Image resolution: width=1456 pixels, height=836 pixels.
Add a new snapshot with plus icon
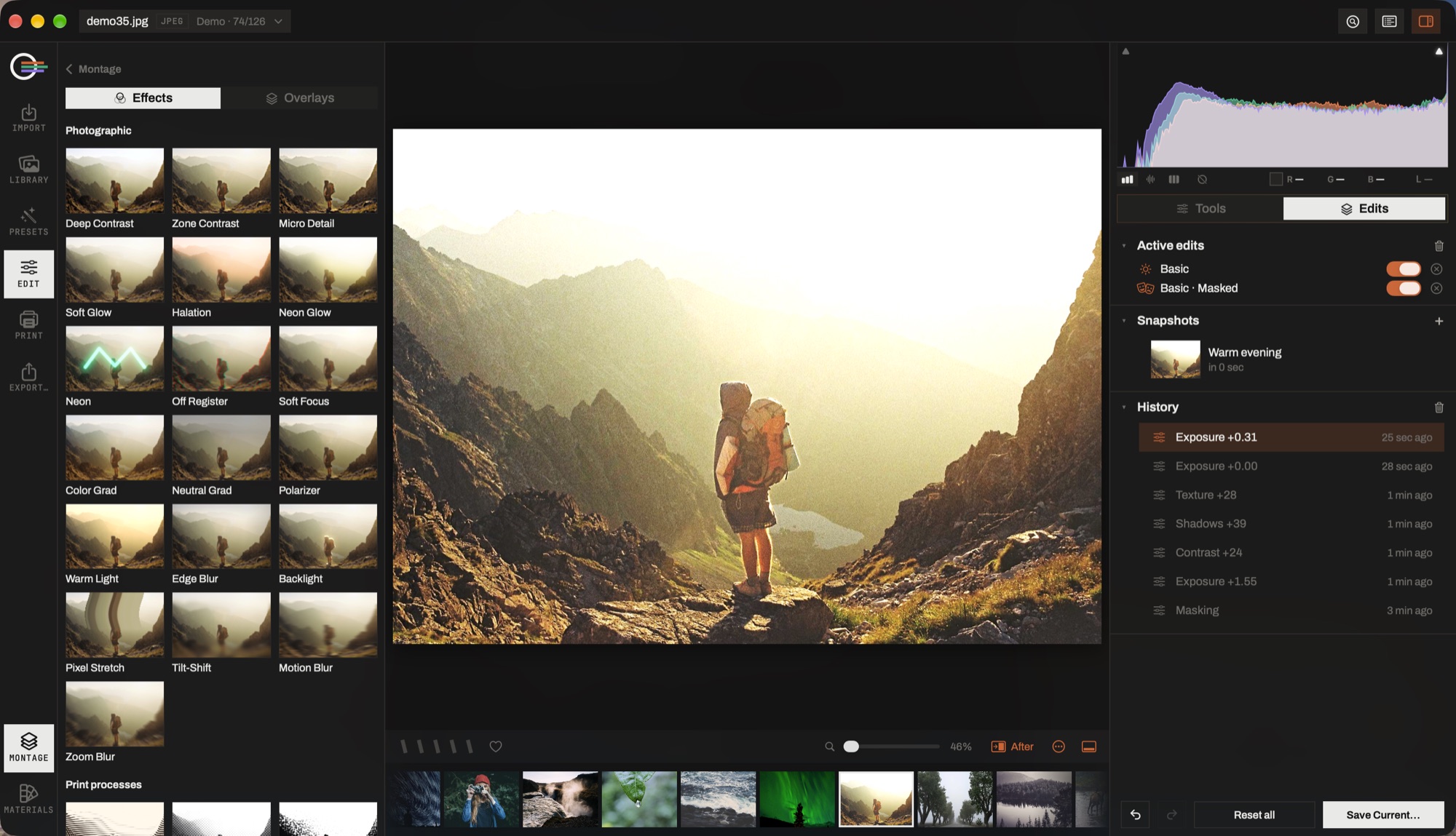coord(1439,321)
